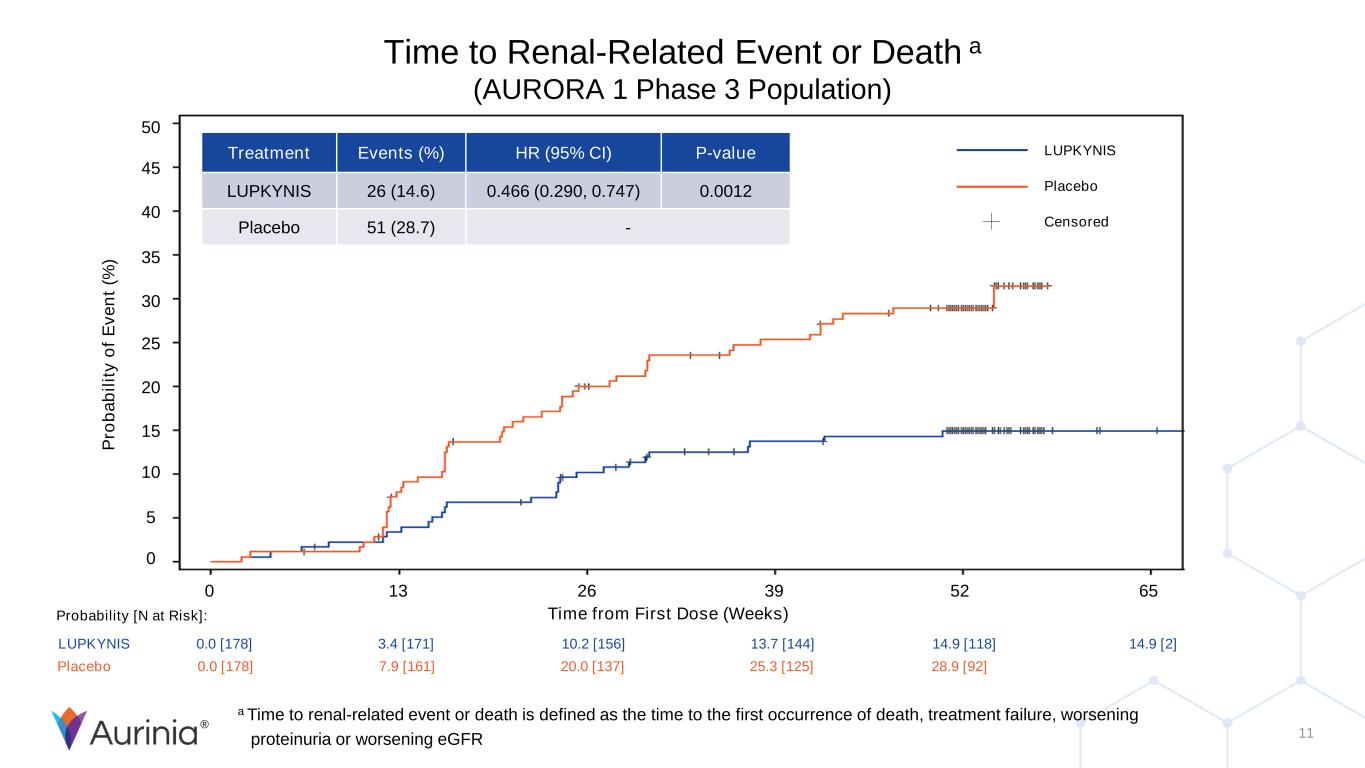Click the Probability of Event y-axis label
The height and width of the screenshot is (768, 1365).
113,353
